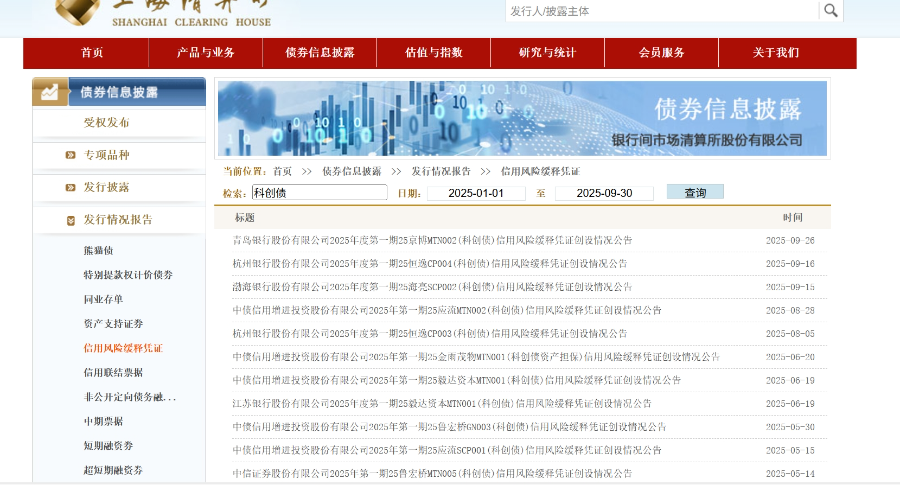Click the arrow icon next to 专项品种

pos(70,155)
